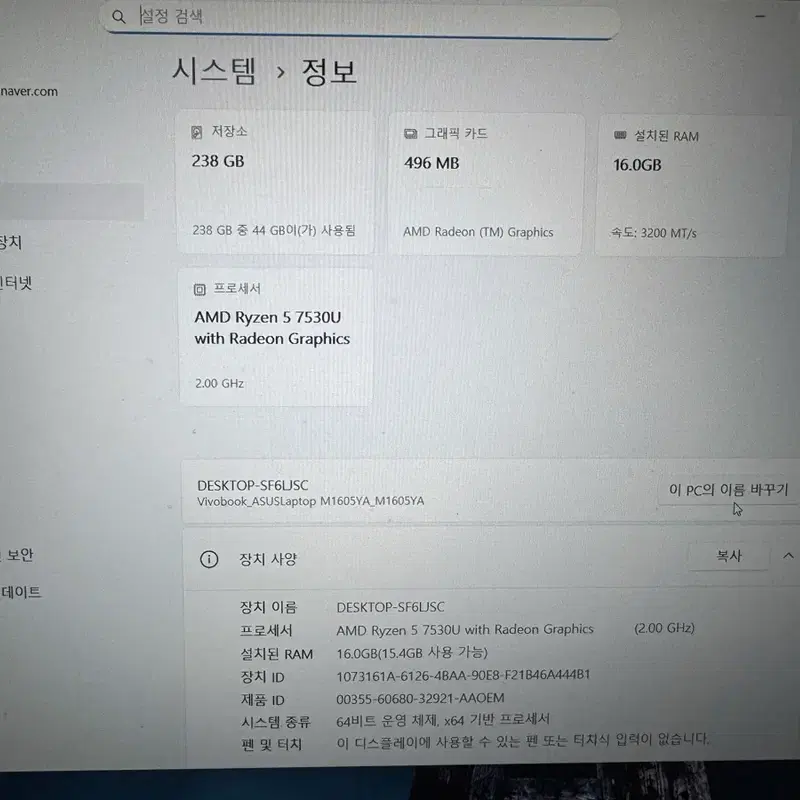Open the 238 GB storage card

(x=275, y=183)
